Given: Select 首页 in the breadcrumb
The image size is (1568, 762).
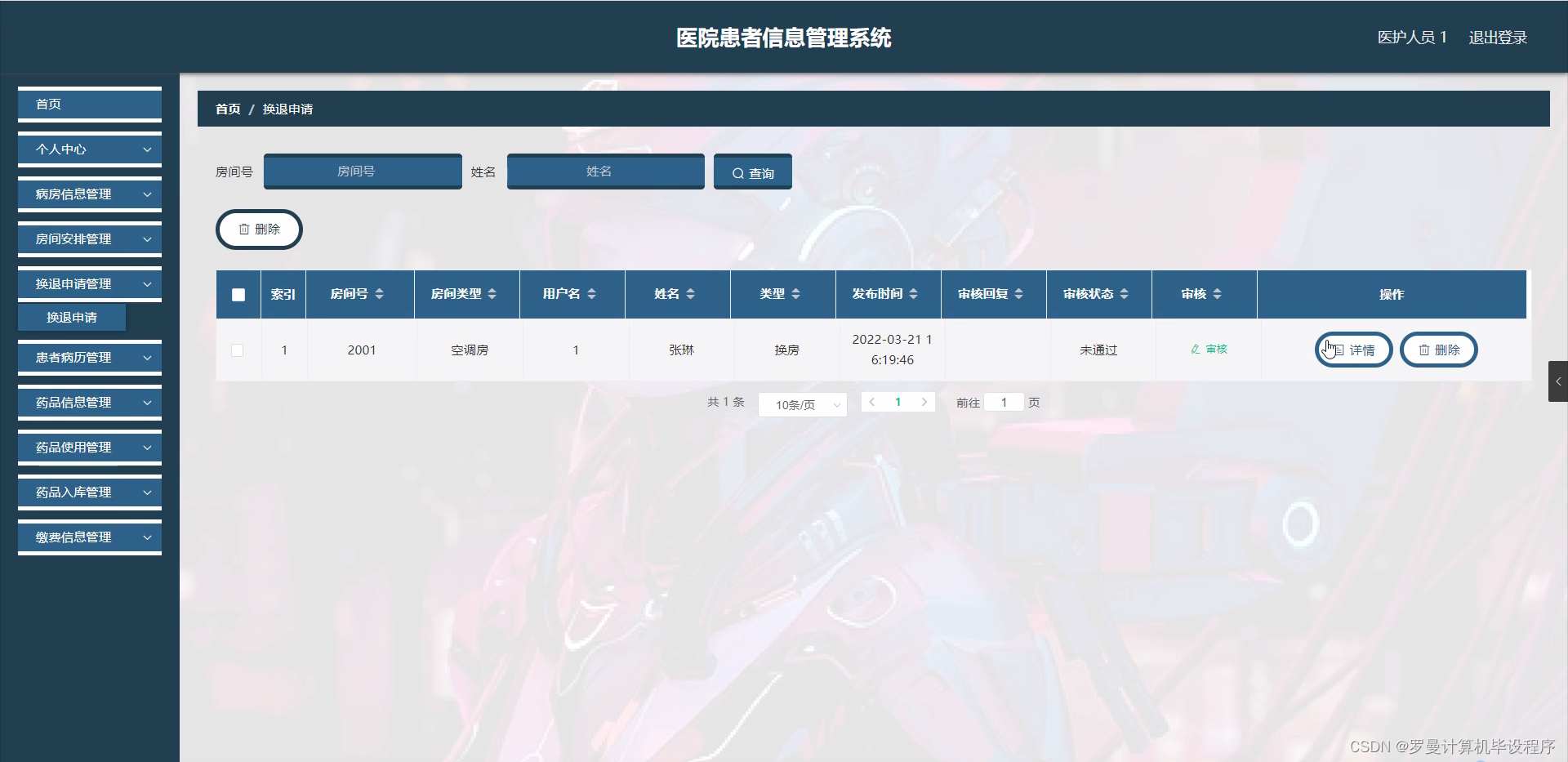Looking at the screenshot, I should pos(227,109).
